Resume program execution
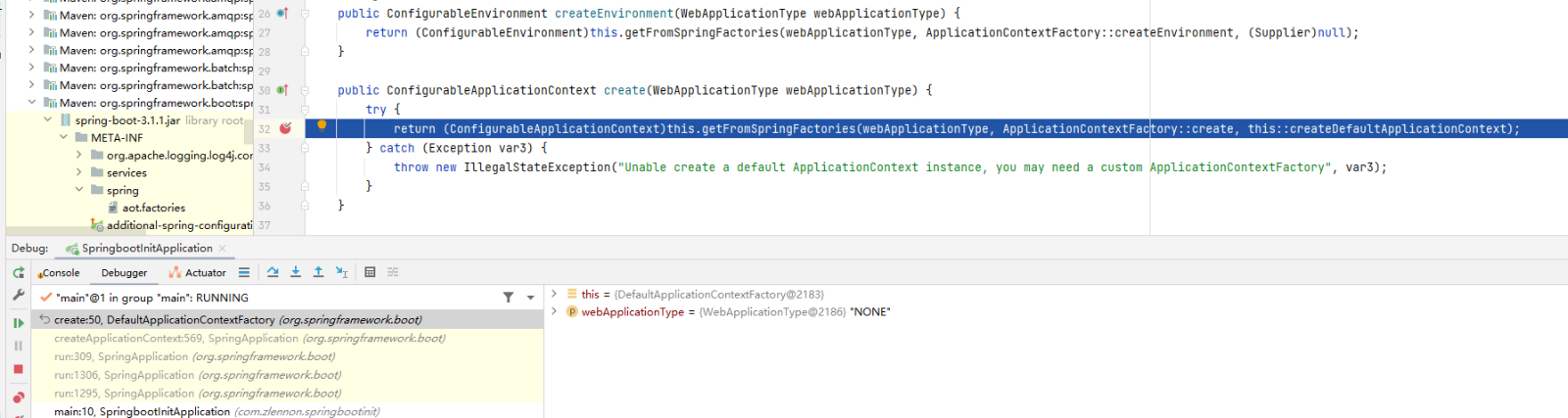This screenshot has width=1568, height=418. point(18,322)
